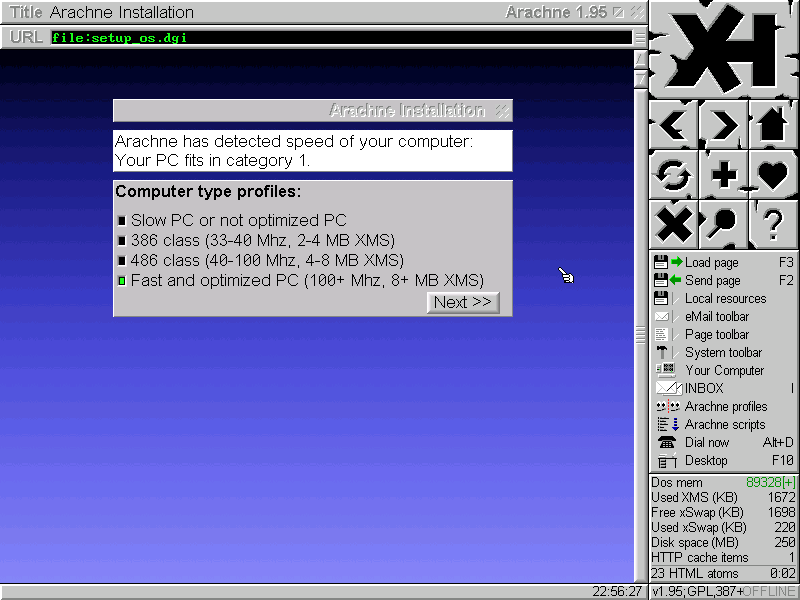Click the Arachne Installation dialog corner icon
The height and width of the screenshot is (600, 800).
[503, 111]
